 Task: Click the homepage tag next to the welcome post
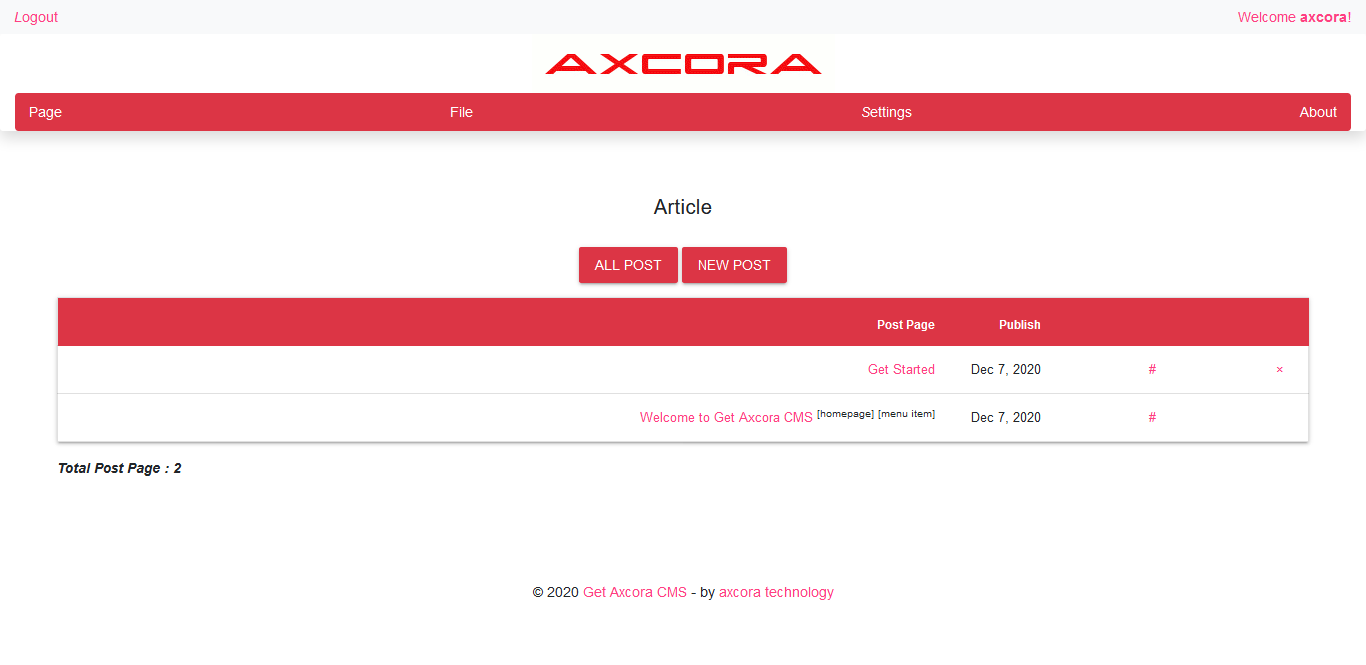coord(846,412)
